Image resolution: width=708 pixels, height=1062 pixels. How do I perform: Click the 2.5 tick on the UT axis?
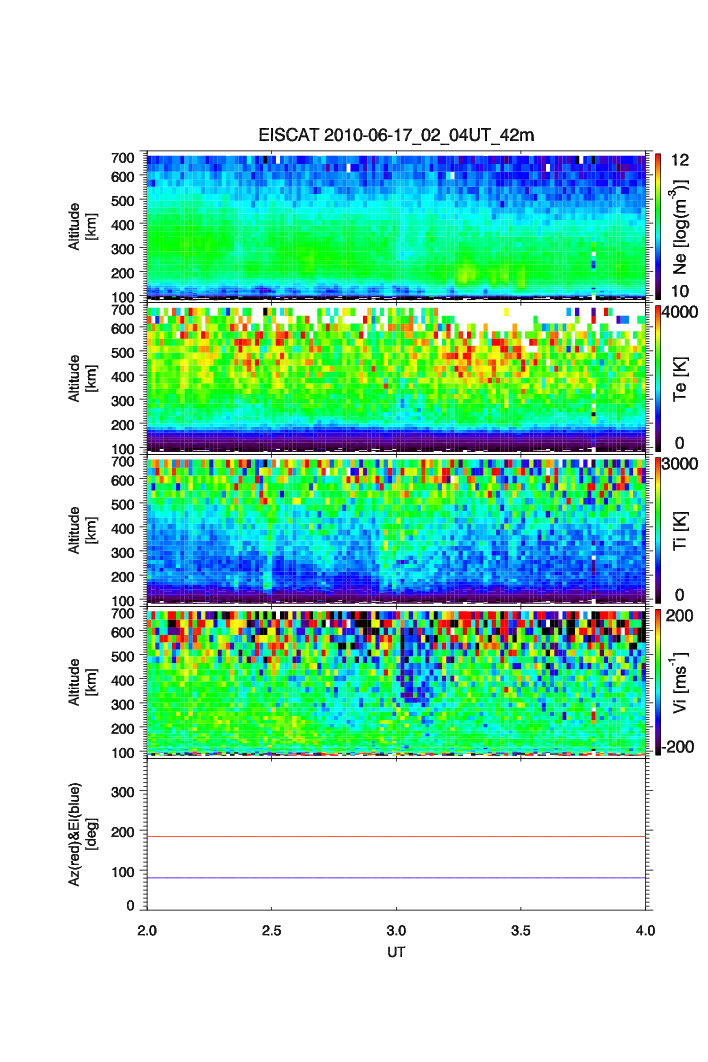[x=272, y=929]
